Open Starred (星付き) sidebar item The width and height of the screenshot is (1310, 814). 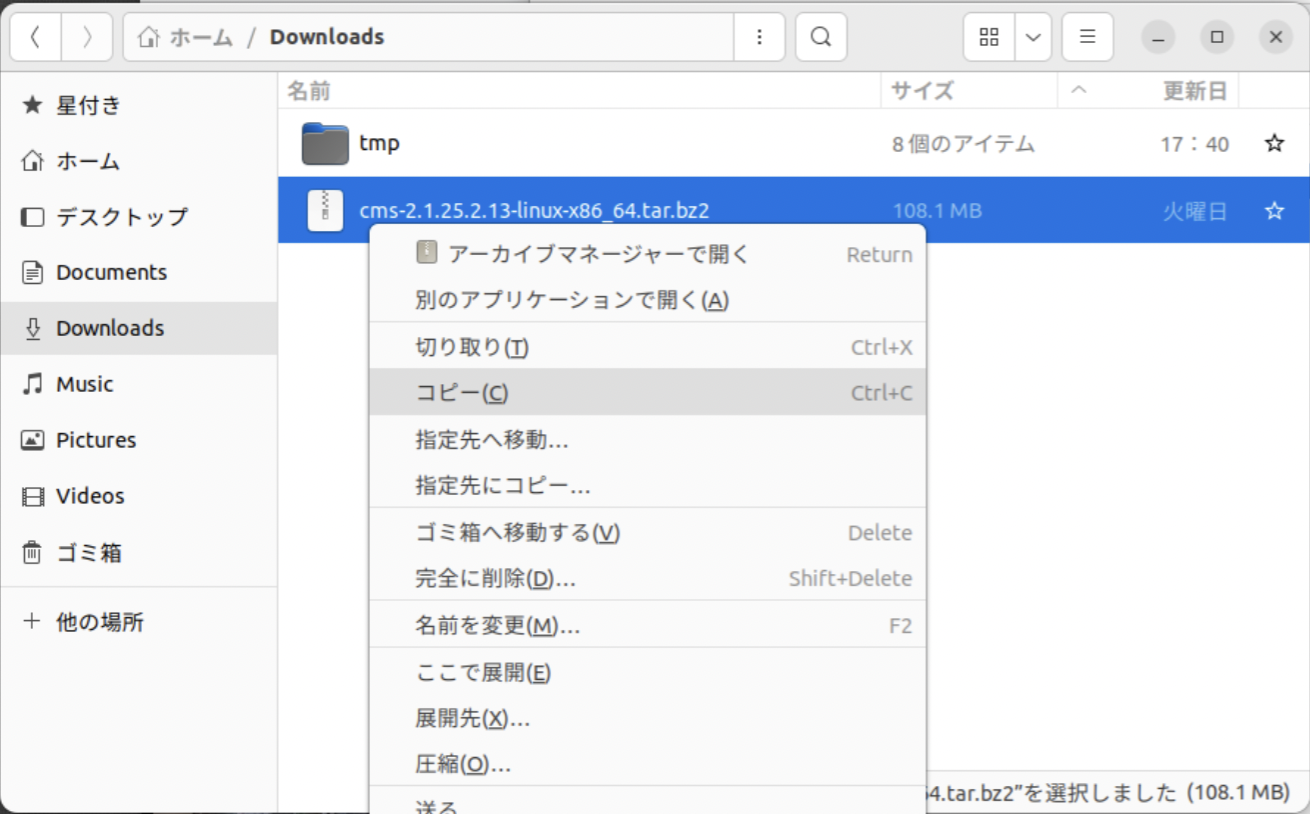tap(88, 105)
